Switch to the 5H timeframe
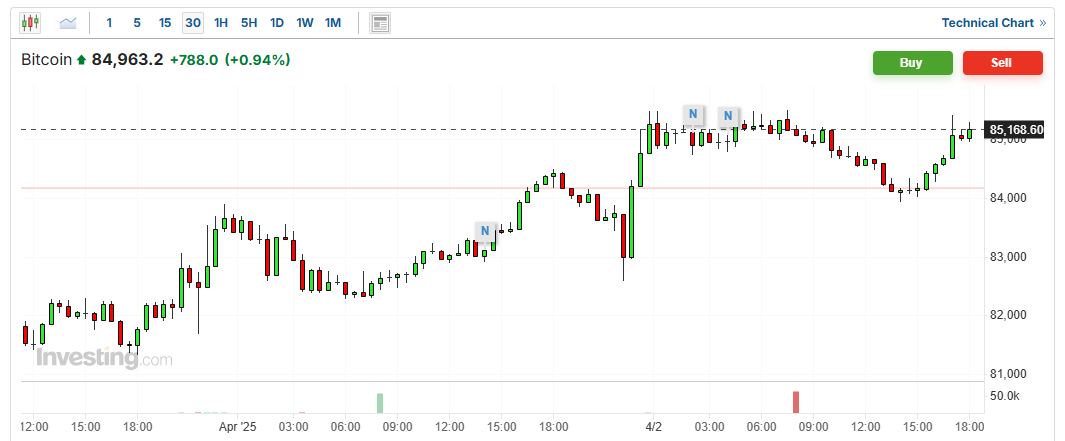The image size is (1065, 441). click(x=249, y=22)
